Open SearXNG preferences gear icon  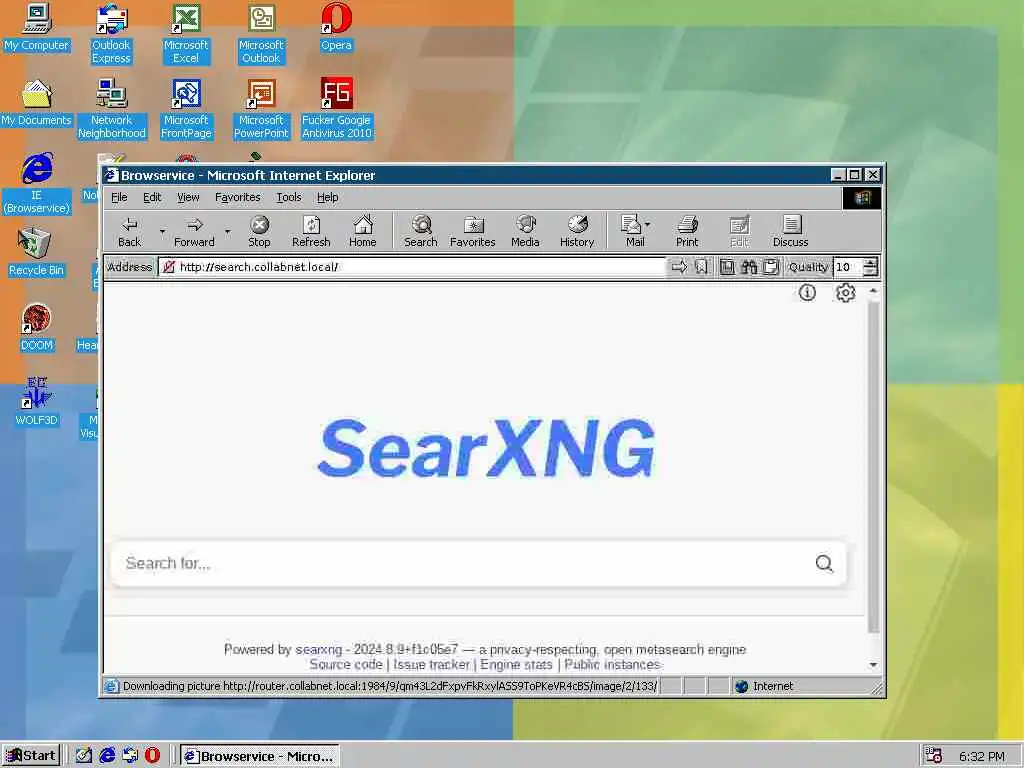(x=845, y=293)
